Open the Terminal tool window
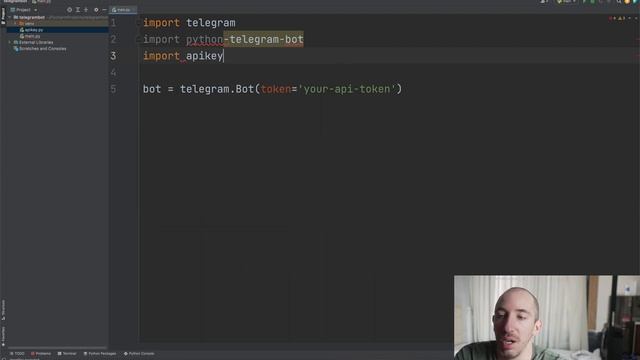This screenshot has width=640, height=360. tap(67, 353)
